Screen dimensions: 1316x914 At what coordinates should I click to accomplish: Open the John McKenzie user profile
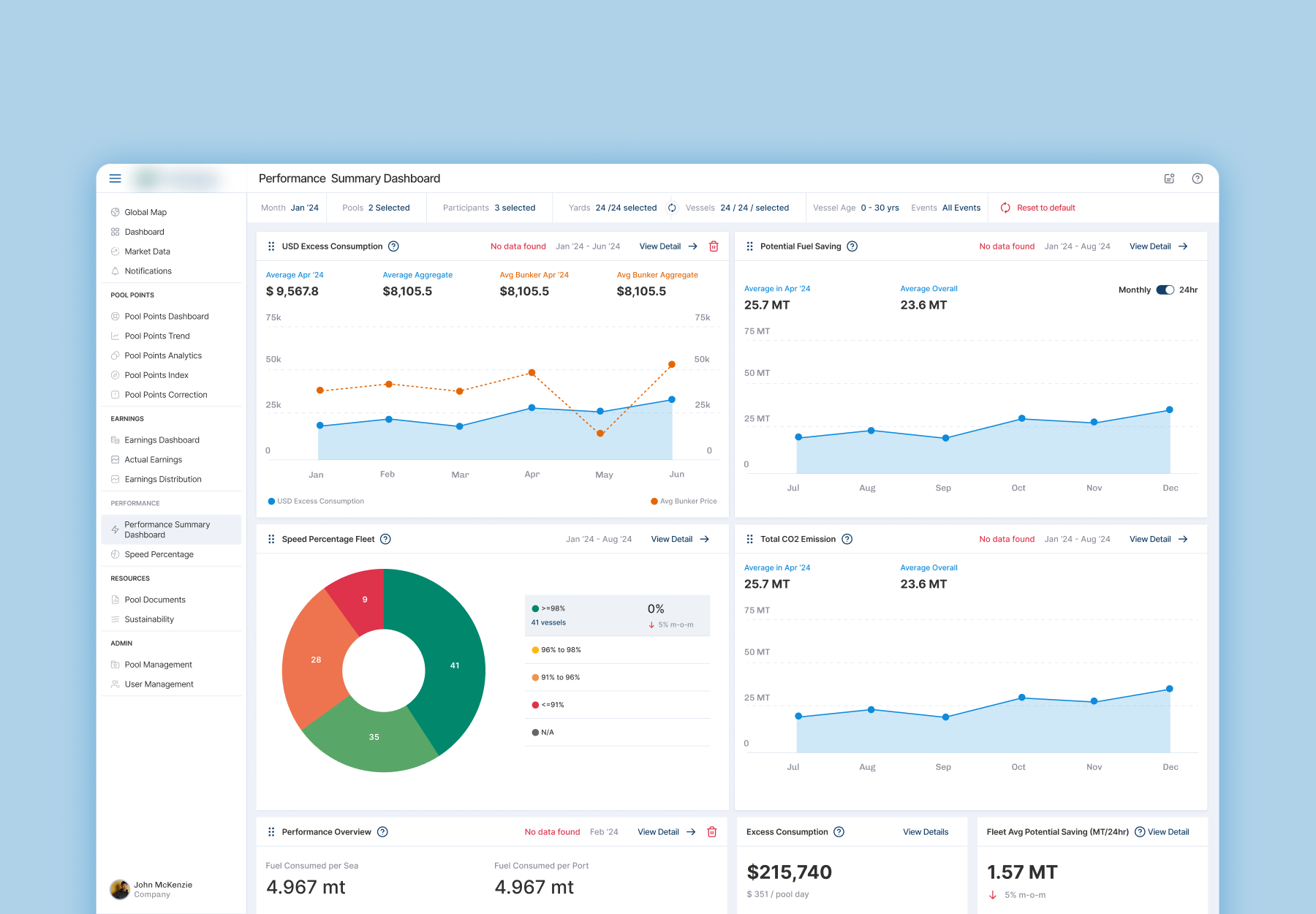(151, 889)
